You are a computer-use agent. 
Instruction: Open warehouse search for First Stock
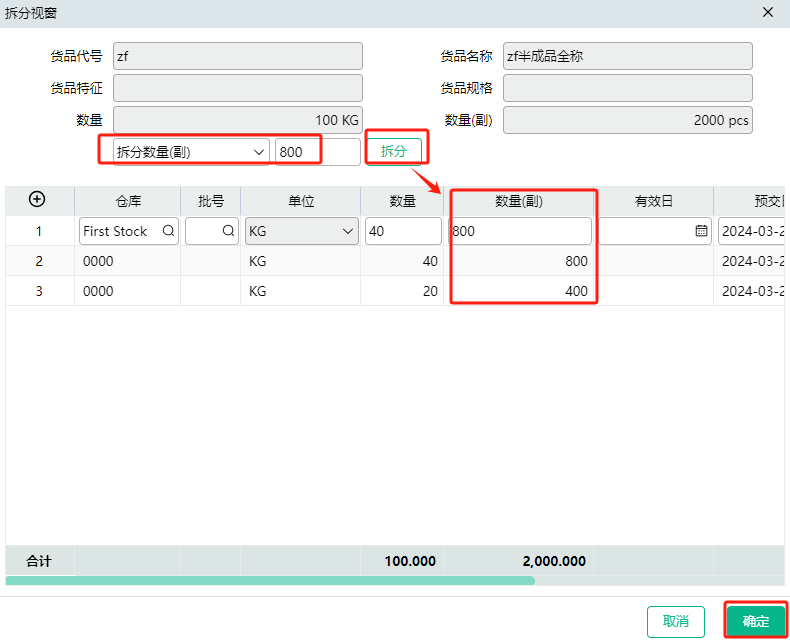[168, 231]
